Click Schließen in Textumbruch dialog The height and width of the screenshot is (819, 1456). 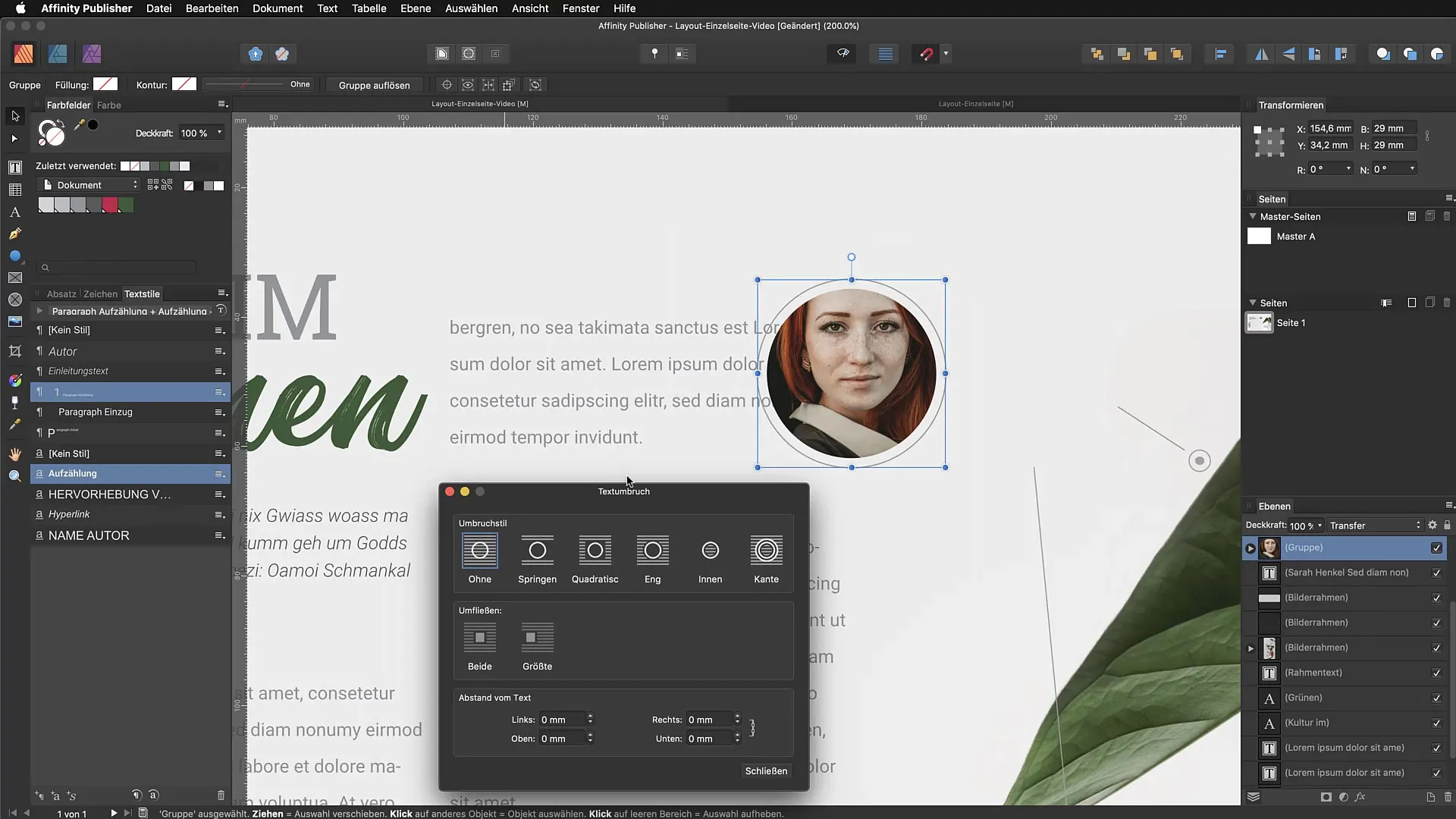tap(766, 770)
